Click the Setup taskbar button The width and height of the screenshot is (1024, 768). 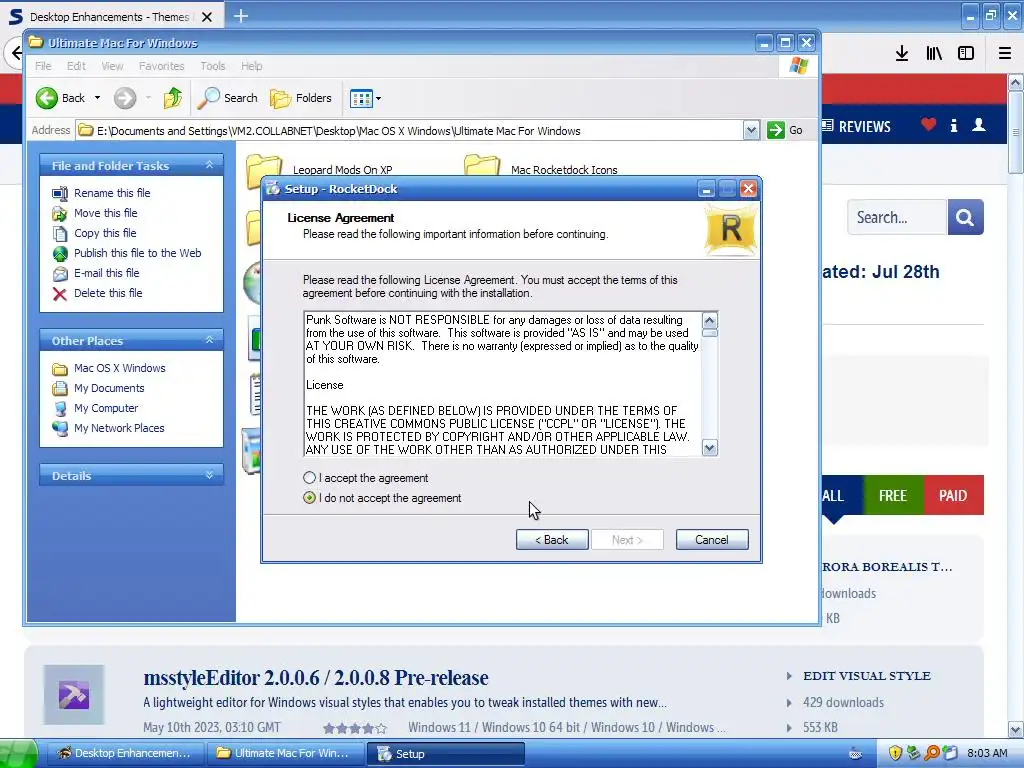[x=445, y=754]
